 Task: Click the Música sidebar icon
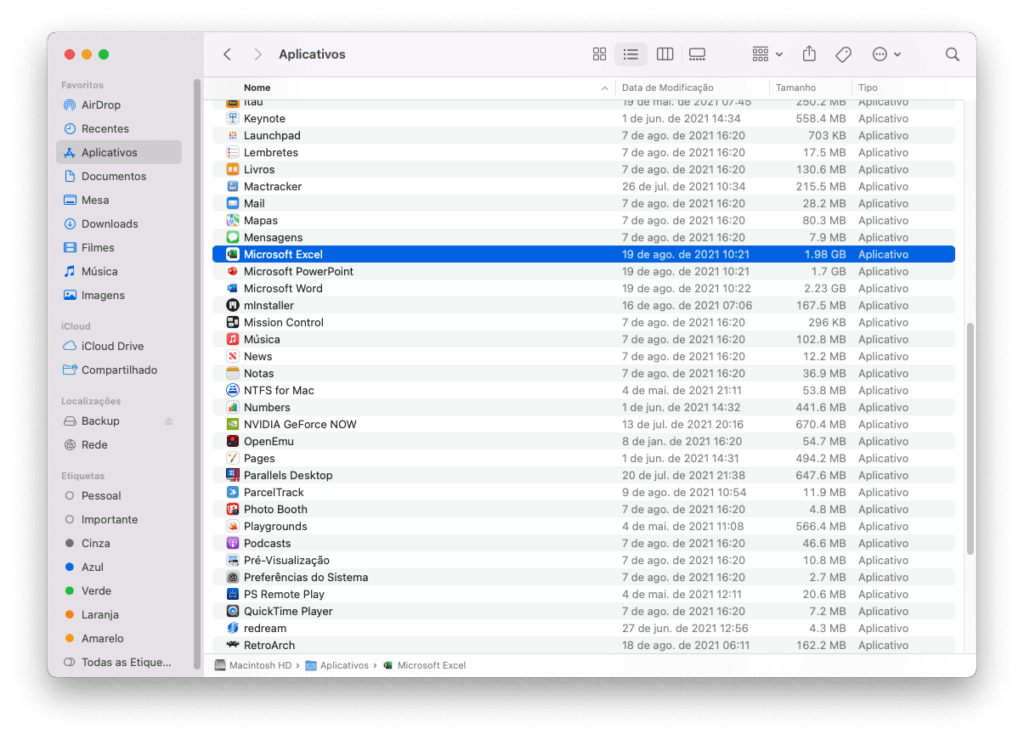click(70, 271)
